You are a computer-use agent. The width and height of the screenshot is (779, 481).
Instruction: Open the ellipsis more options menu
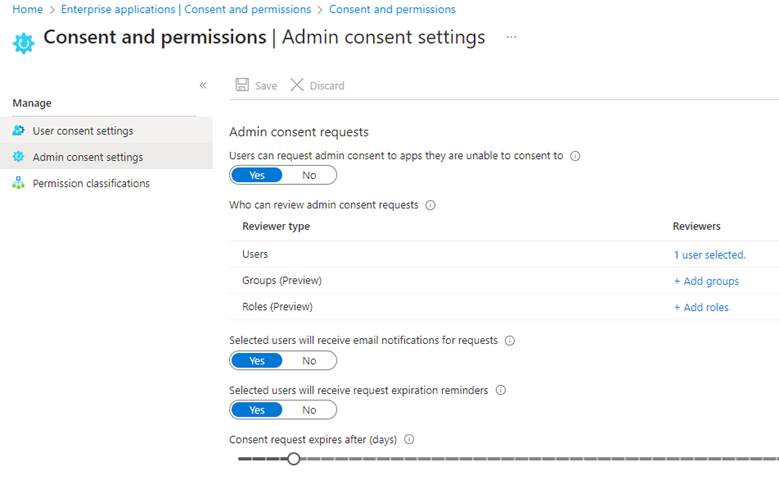click(x=511, y=37)
